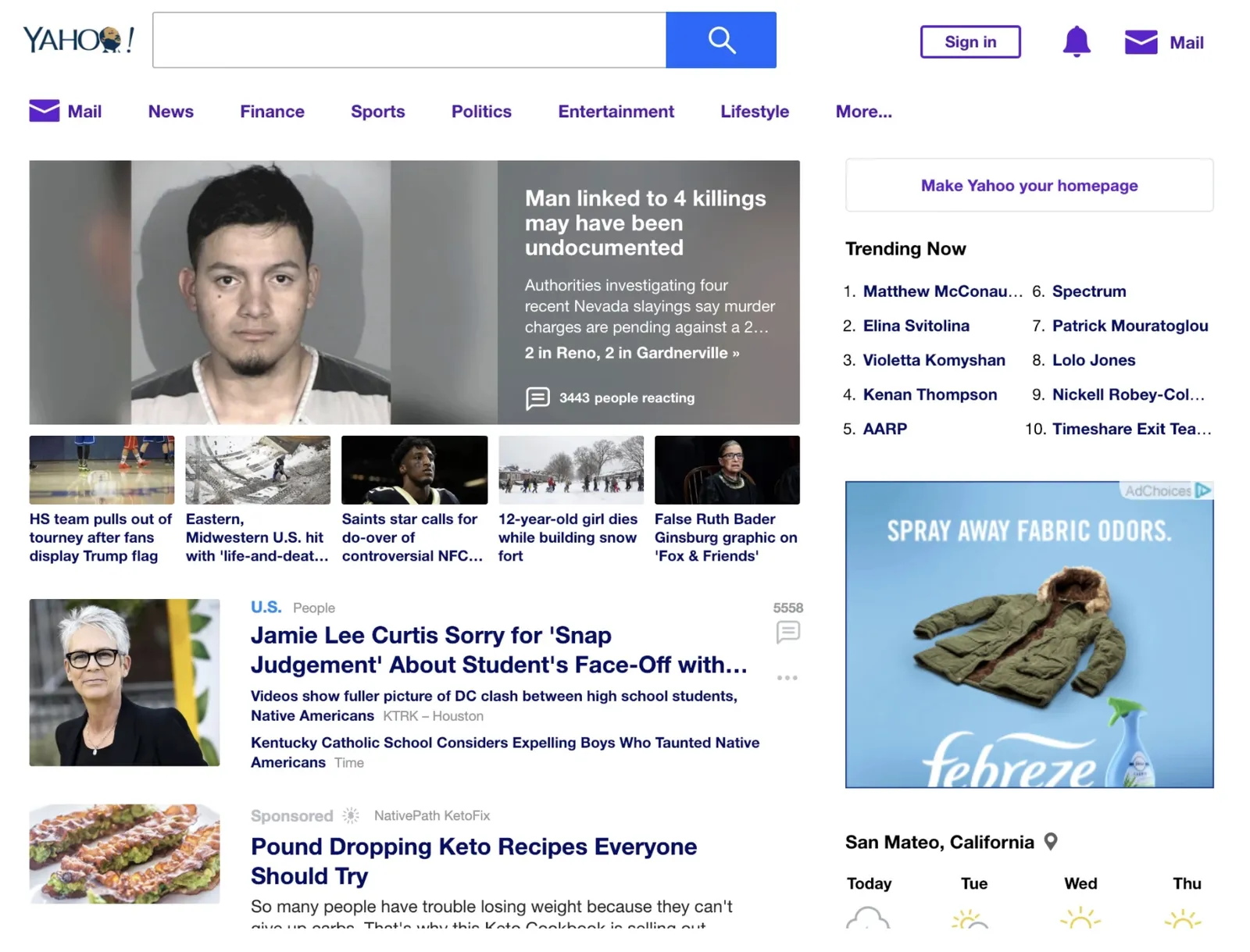Go to the Politics section
This screenshot has height=952, width=1250.
(x=481, y=112)
